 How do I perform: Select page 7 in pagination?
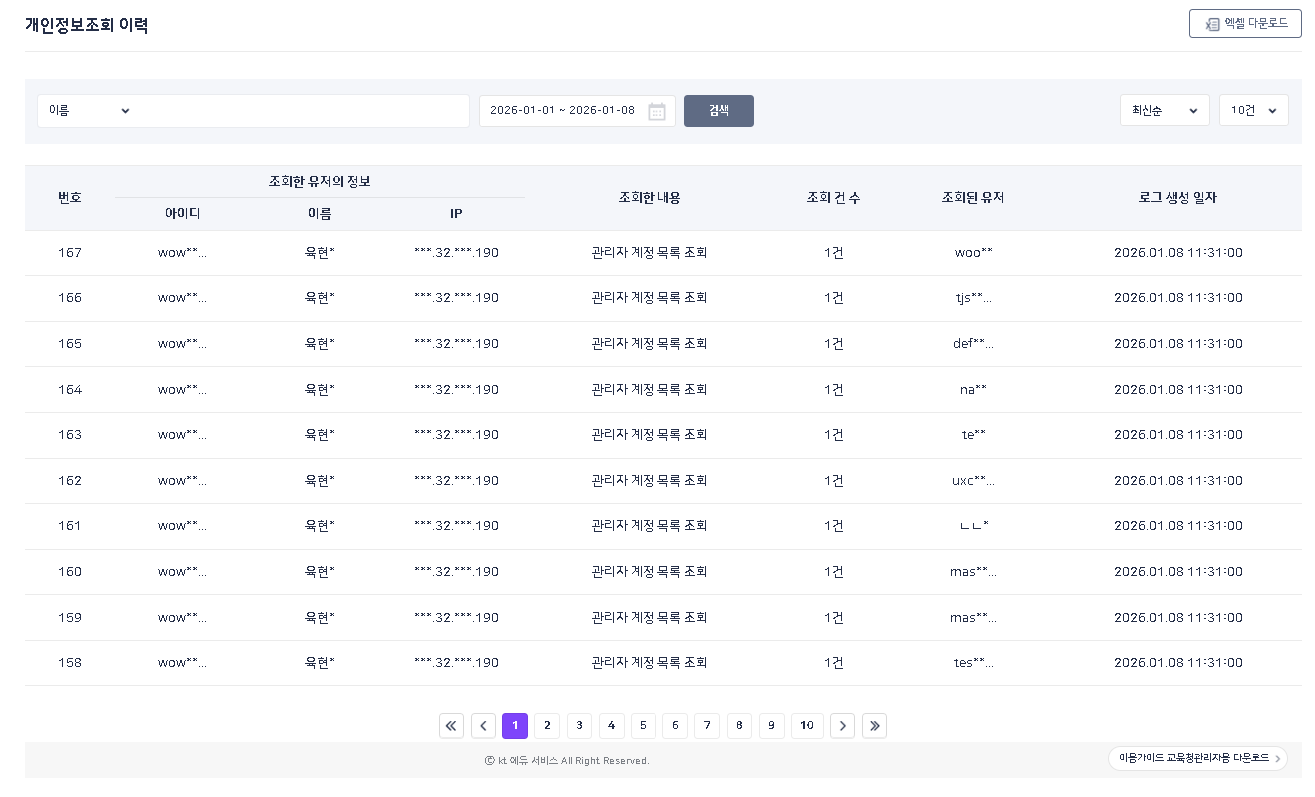[707, 726]
